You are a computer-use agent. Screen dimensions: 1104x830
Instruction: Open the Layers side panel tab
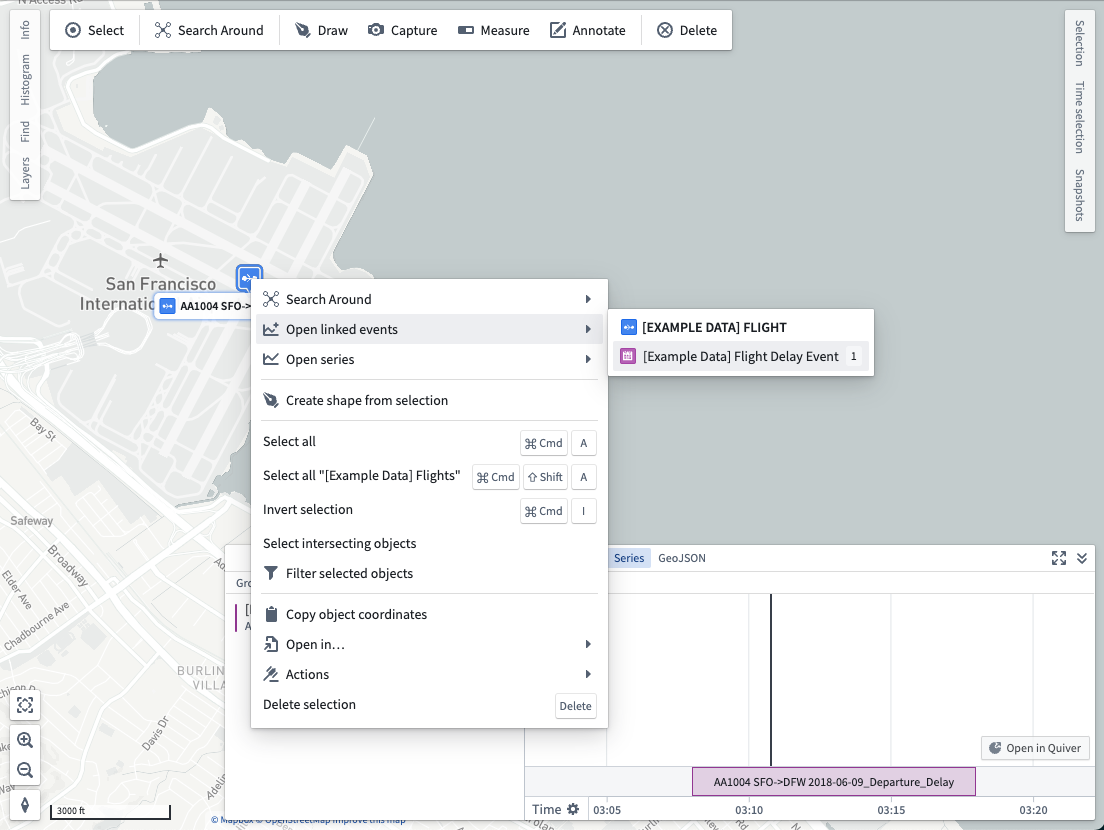point(25,173)
